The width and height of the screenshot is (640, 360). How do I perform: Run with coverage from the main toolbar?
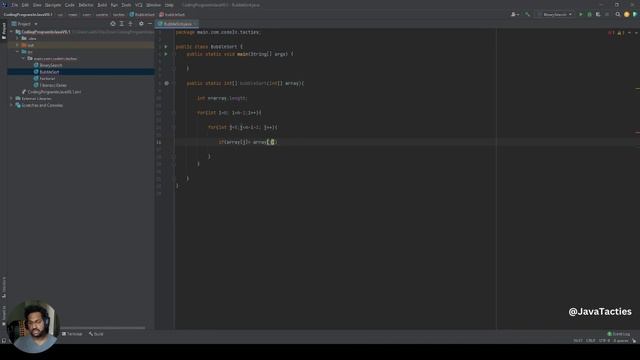(598, 14)
